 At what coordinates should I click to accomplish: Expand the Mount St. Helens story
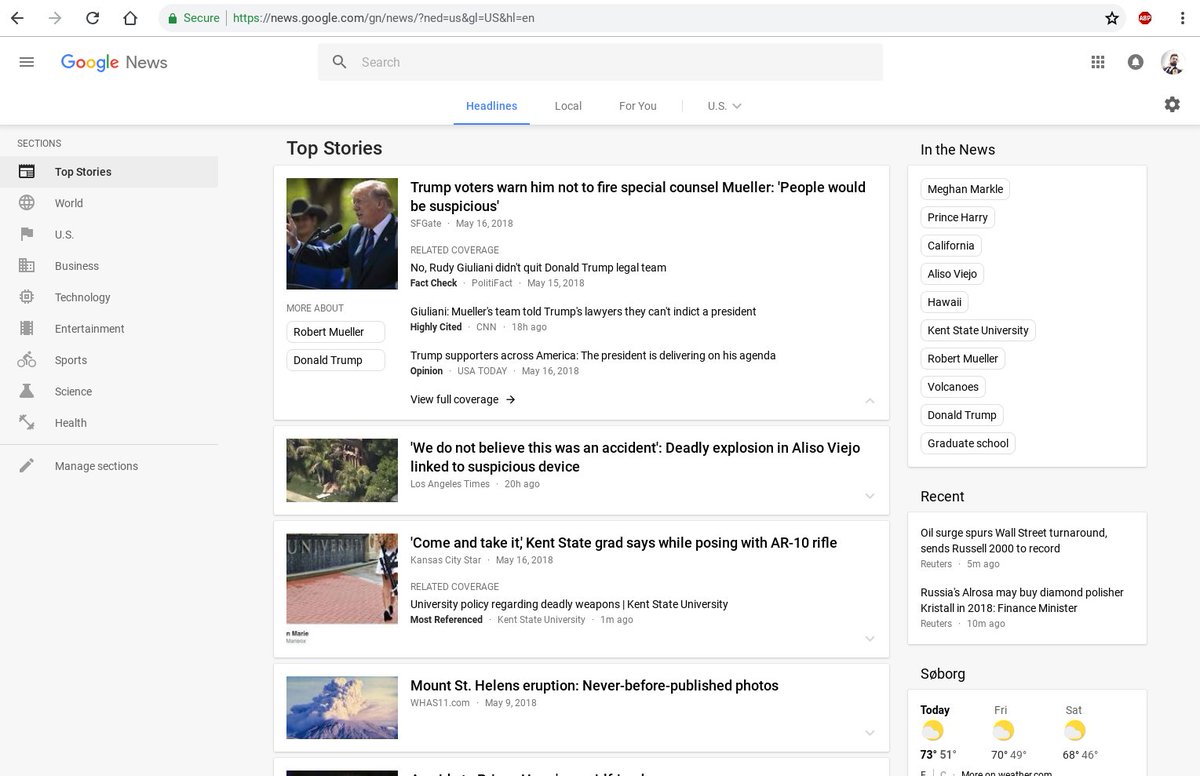click(869, 733)
